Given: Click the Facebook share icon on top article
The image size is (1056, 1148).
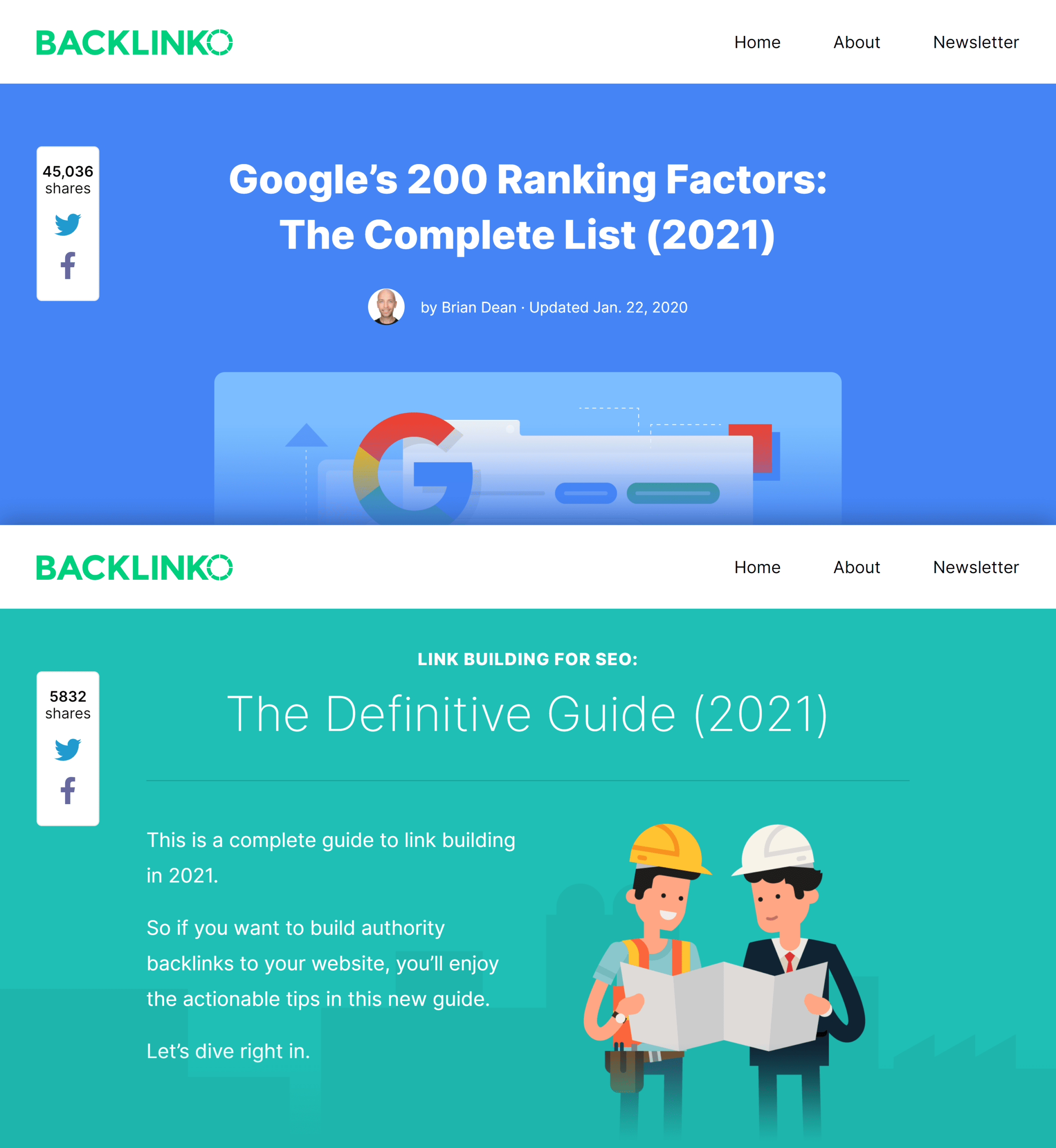Looking at the screenshot, I should [x=68, y=267].
